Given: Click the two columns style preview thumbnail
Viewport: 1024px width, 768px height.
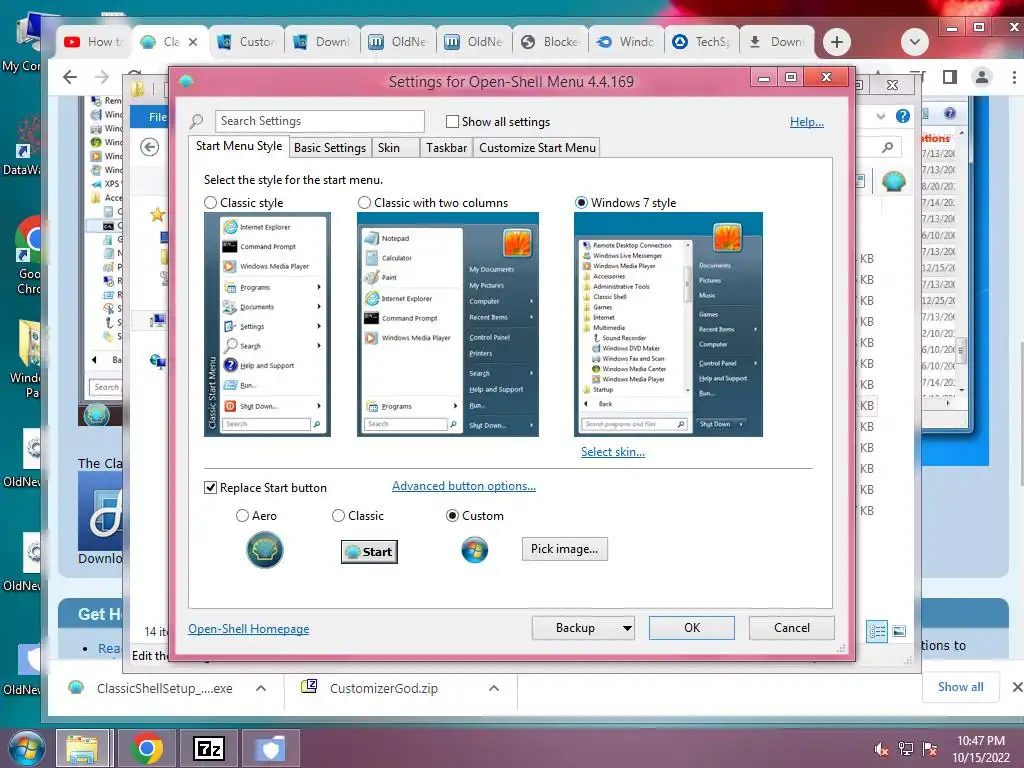Looking at the screenshot, I should coord(447,324).
